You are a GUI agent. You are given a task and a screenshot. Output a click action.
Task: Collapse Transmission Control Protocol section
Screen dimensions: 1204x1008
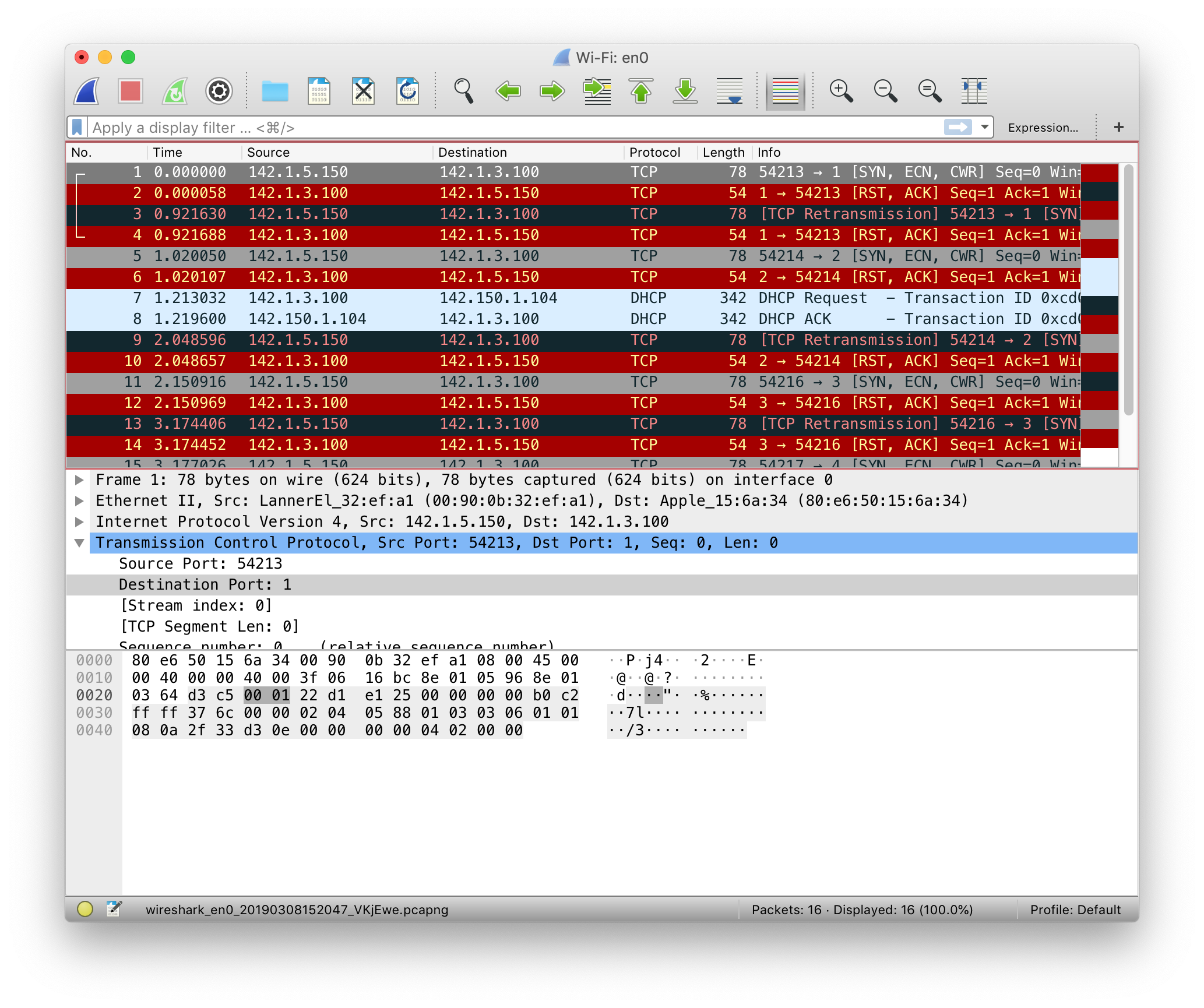click(80, 543)
